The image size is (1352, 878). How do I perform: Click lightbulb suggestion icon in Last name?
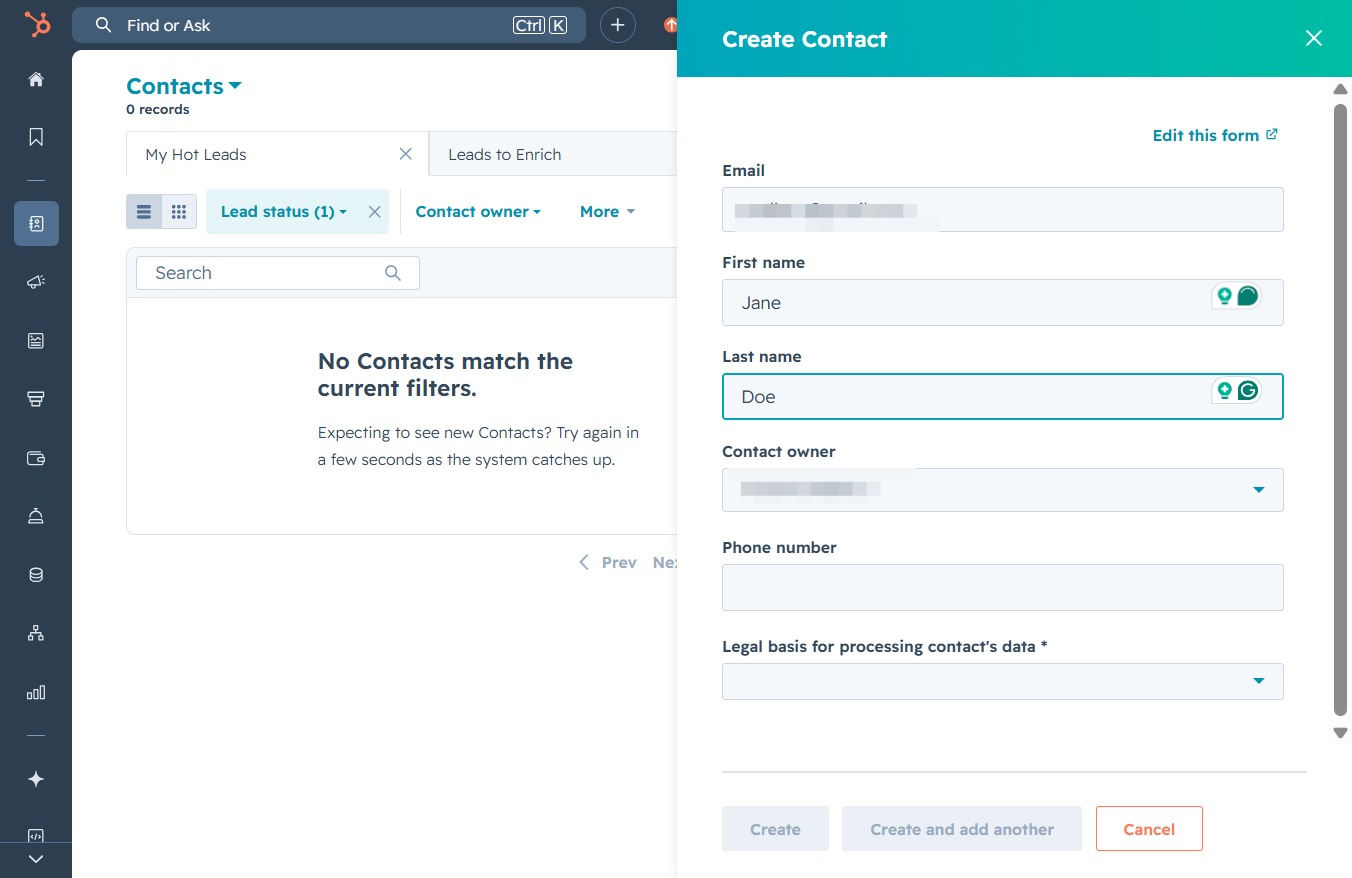pyautogui.click(x=1224, y=390)
